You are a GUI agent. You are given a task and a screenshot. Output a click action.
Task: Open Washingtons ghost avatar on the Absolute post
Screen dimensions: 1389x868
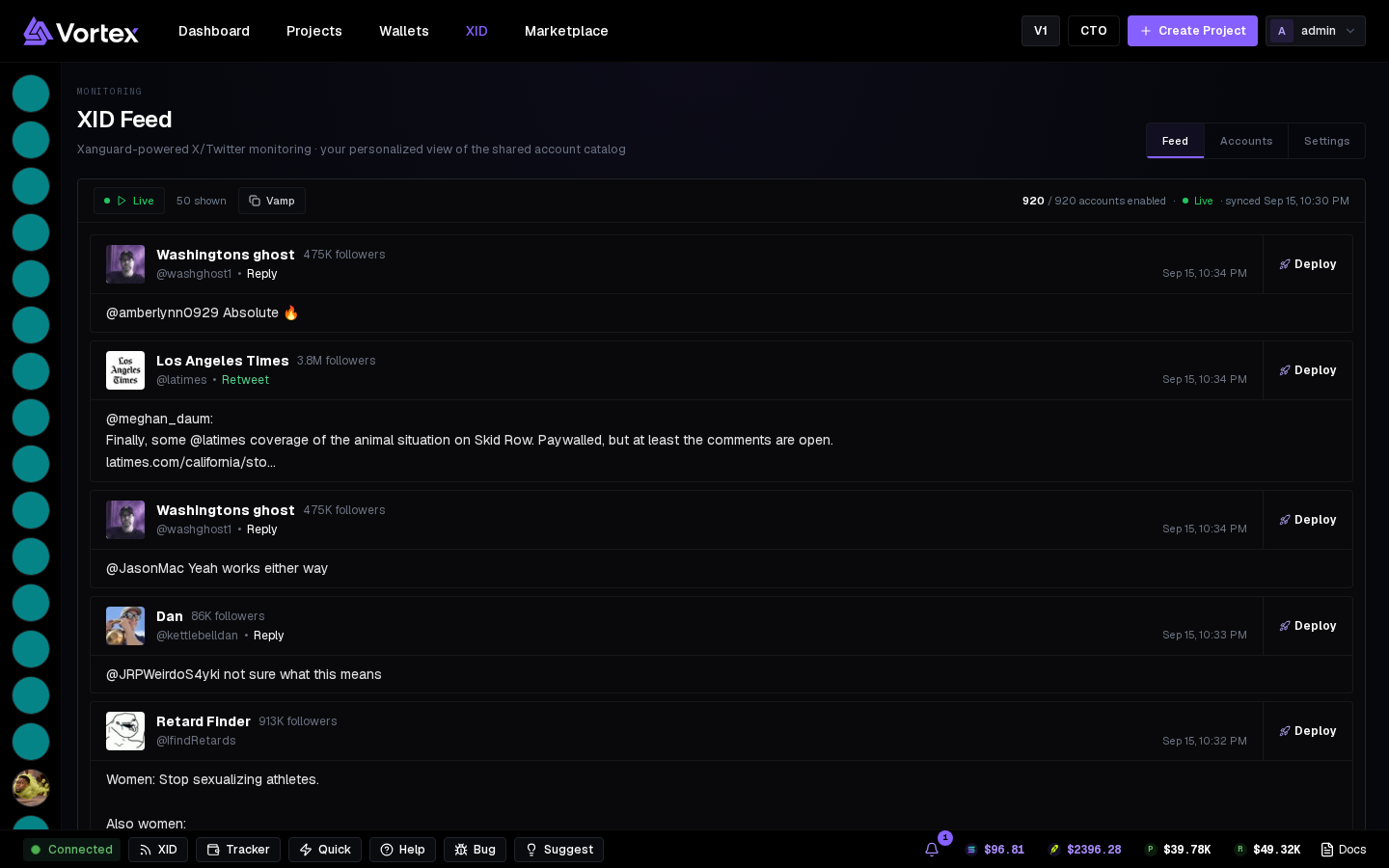(125, 264)
